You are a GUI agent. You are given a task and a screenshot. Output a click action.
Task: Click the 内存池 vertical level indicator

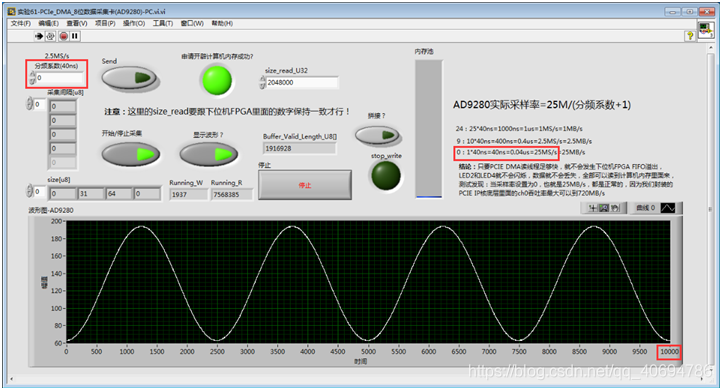tap(429, 129)
